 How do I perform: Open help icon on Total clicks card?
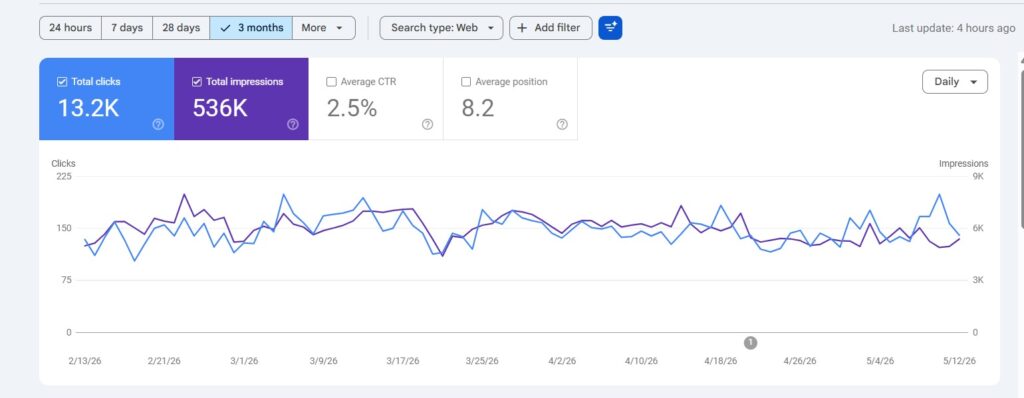[x=158, y=124]
